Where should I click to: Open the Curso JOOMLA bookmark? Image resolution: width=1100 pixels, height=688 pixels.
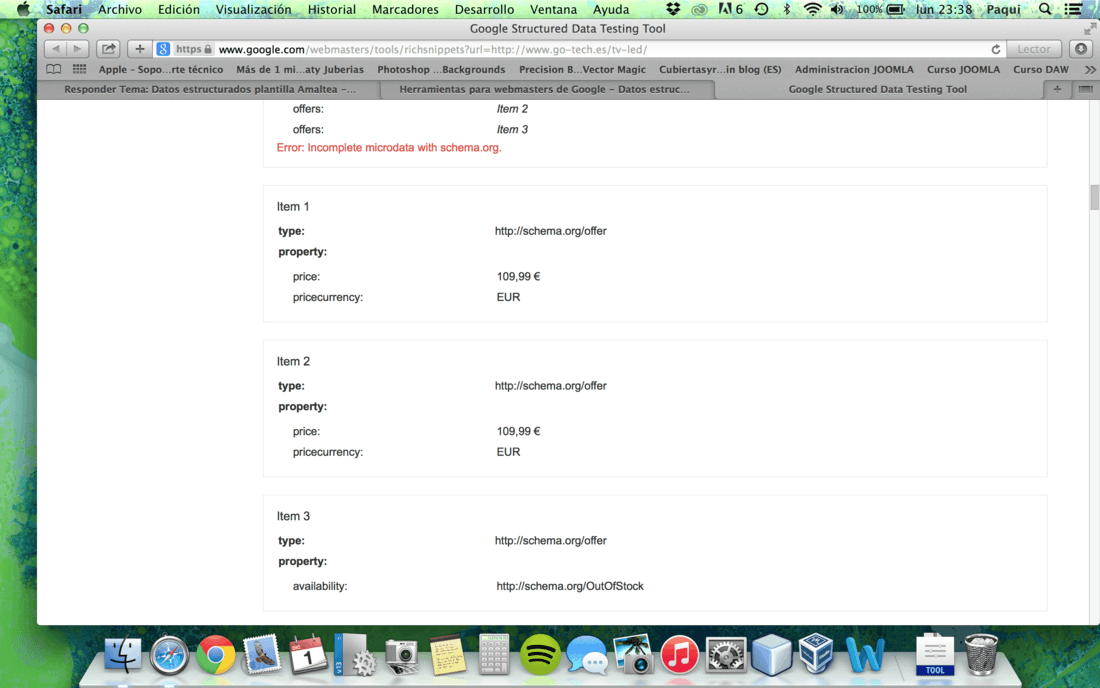(x=963, y=69)
